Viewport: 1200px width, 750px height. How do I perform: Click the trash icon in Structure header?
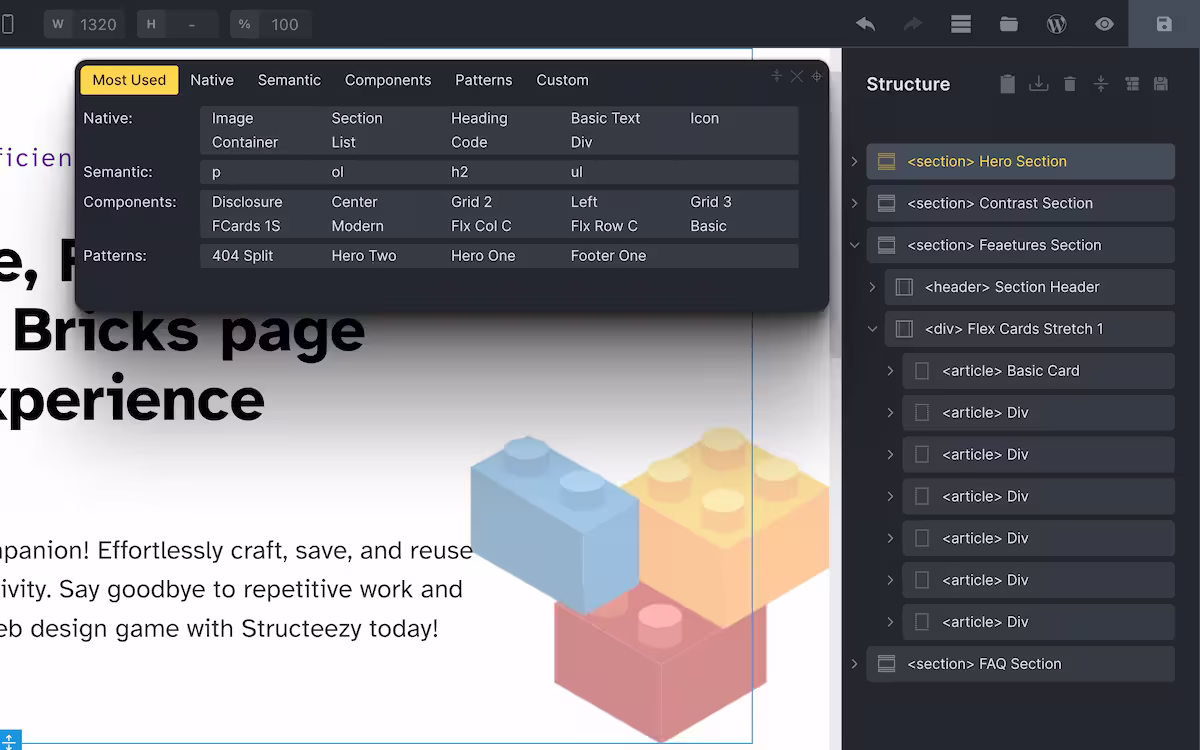pyautogui.click(x=1069, y=84)
